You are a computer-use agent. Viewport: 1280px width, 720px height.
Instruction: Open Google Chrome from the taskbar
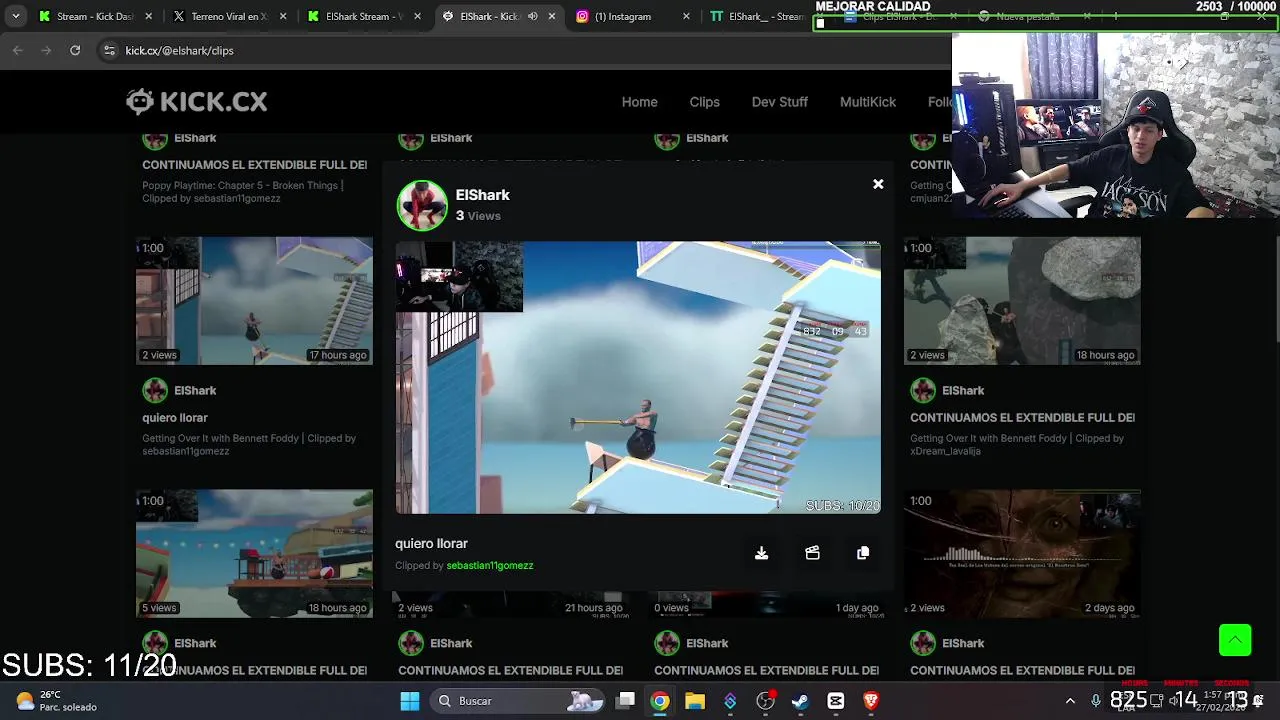(x=660, y=701)
